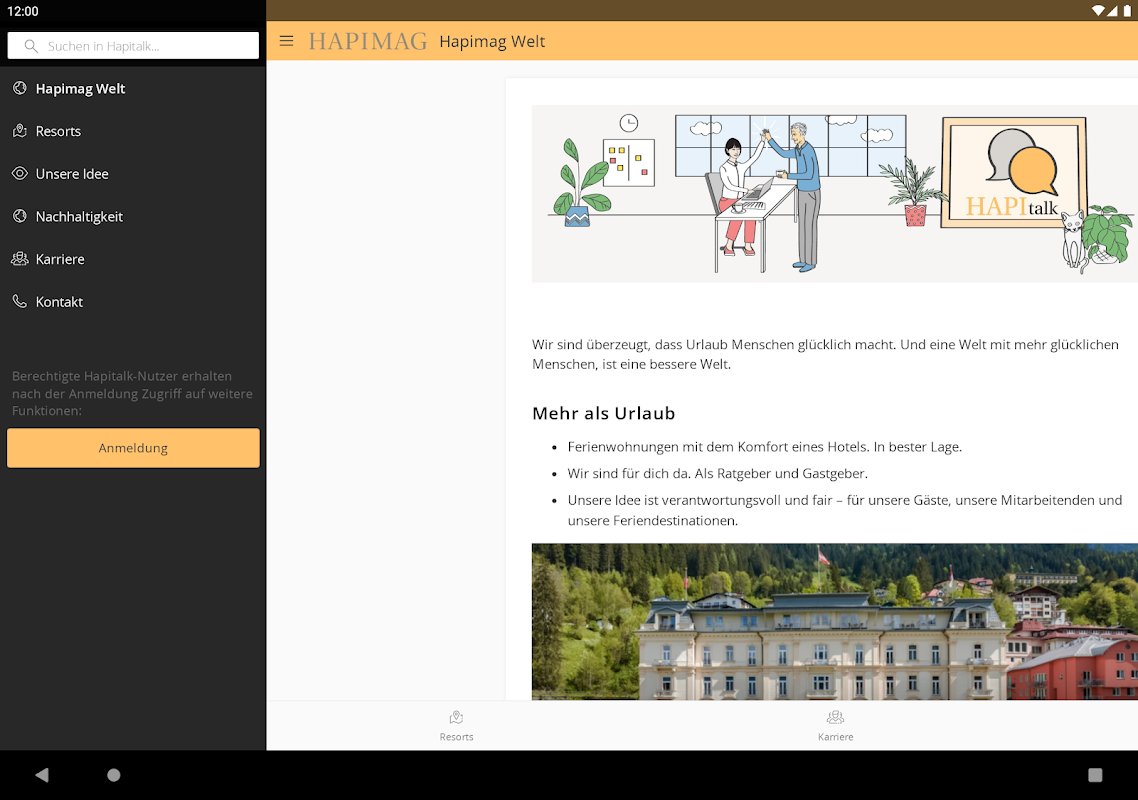
Task: Click the phone icon beside Kontakt
Action: pyautogui.click(x=20, y=301)
